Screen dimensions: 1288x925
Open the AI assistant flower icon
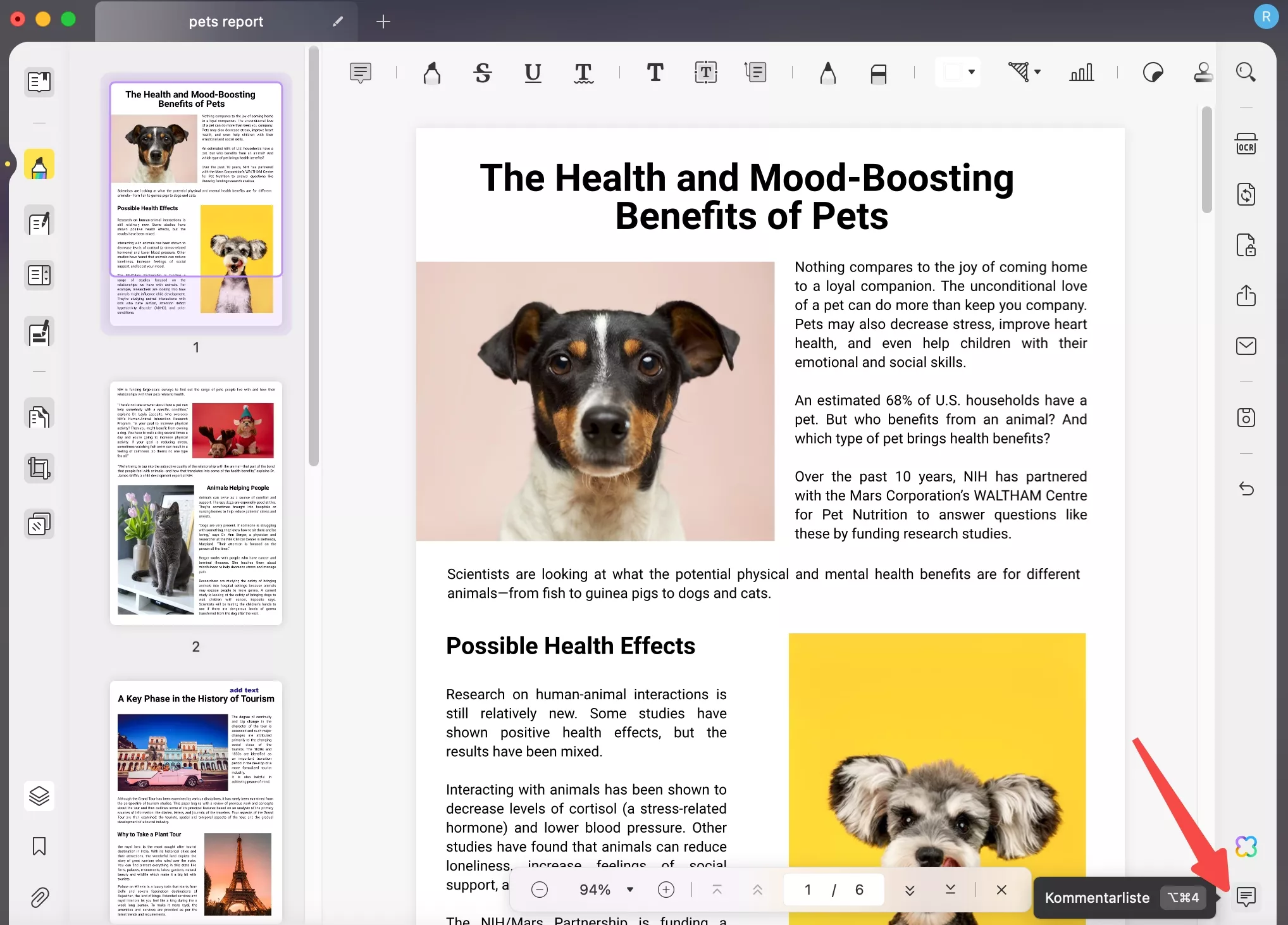1246,847
